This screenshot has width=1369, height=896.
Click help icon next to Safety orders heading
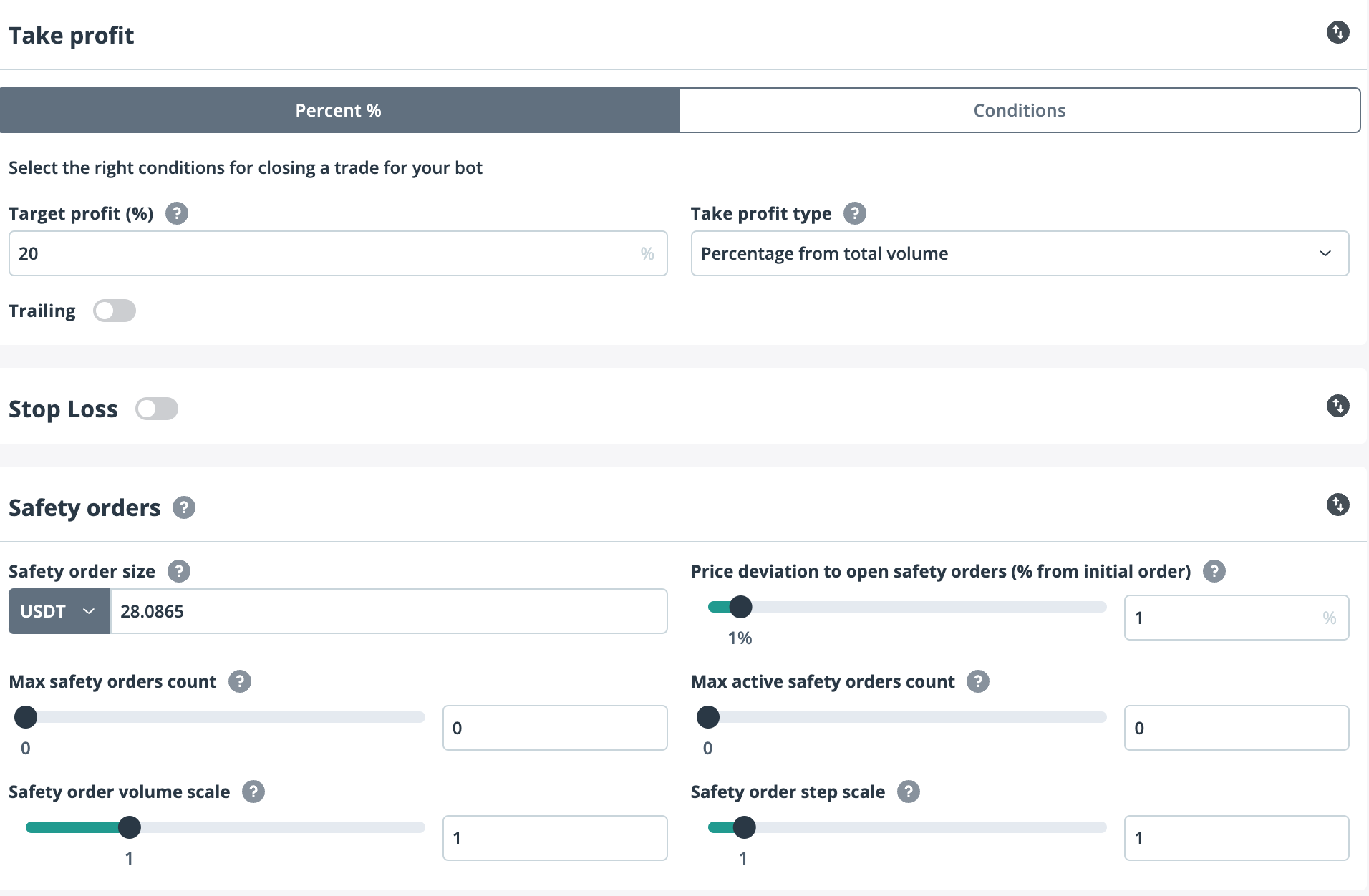[184, 508]
